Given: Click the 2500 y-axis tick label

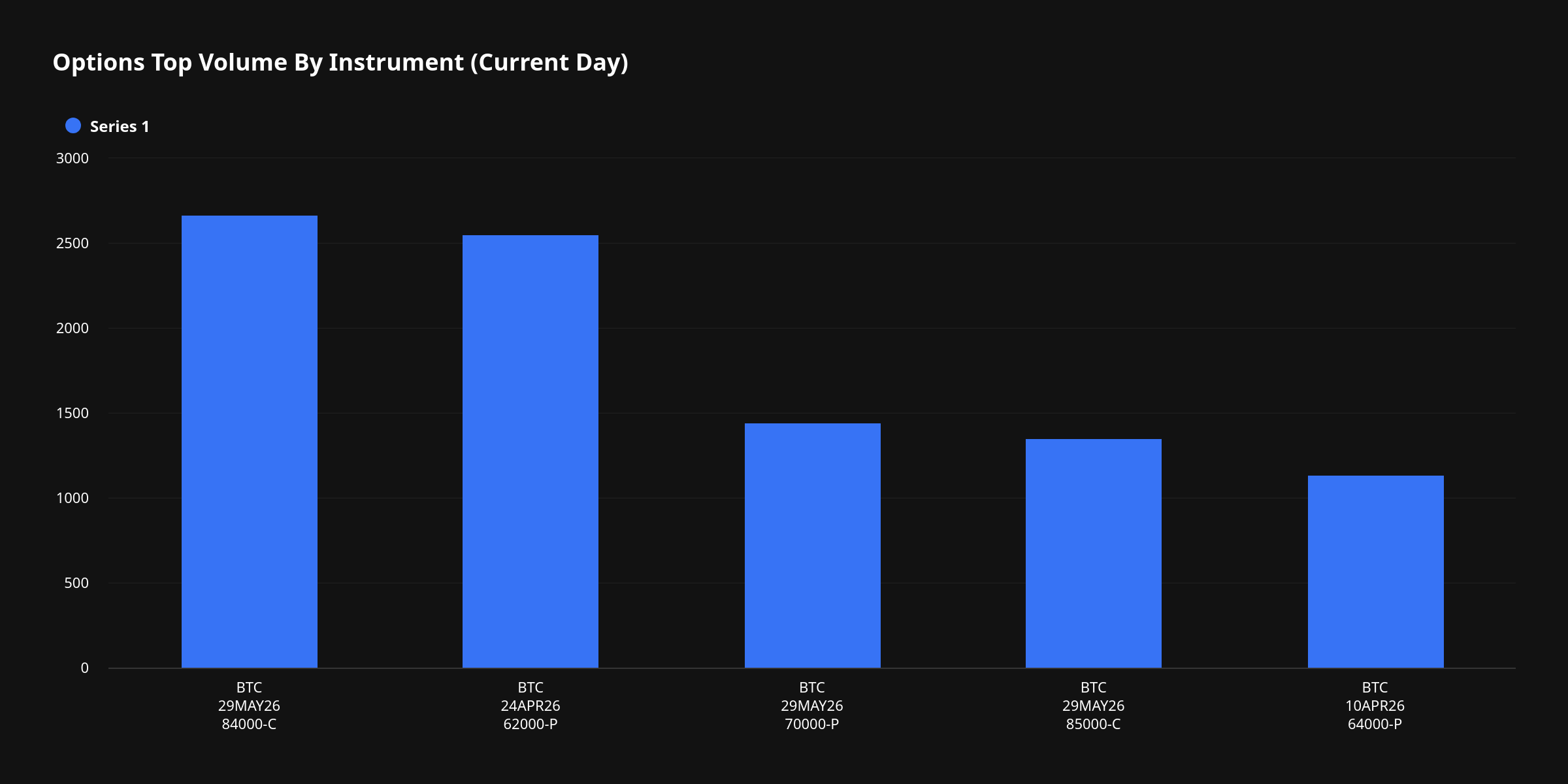Looking at the screenshot, I should pos(72,243).
